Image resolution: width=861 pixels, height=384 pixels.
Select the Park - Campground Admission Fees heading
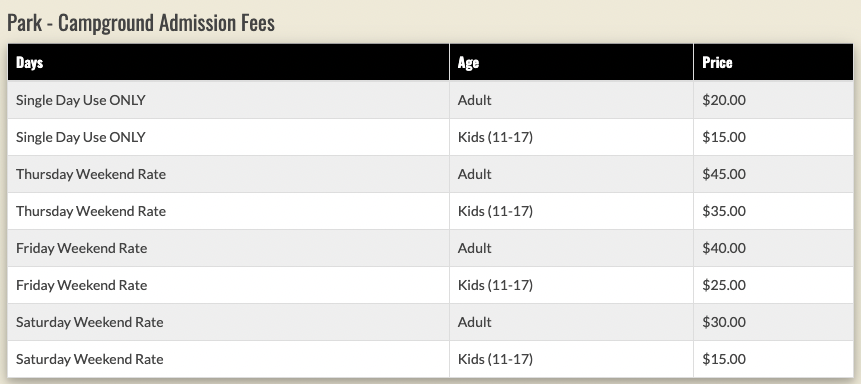tap(141, 23)
